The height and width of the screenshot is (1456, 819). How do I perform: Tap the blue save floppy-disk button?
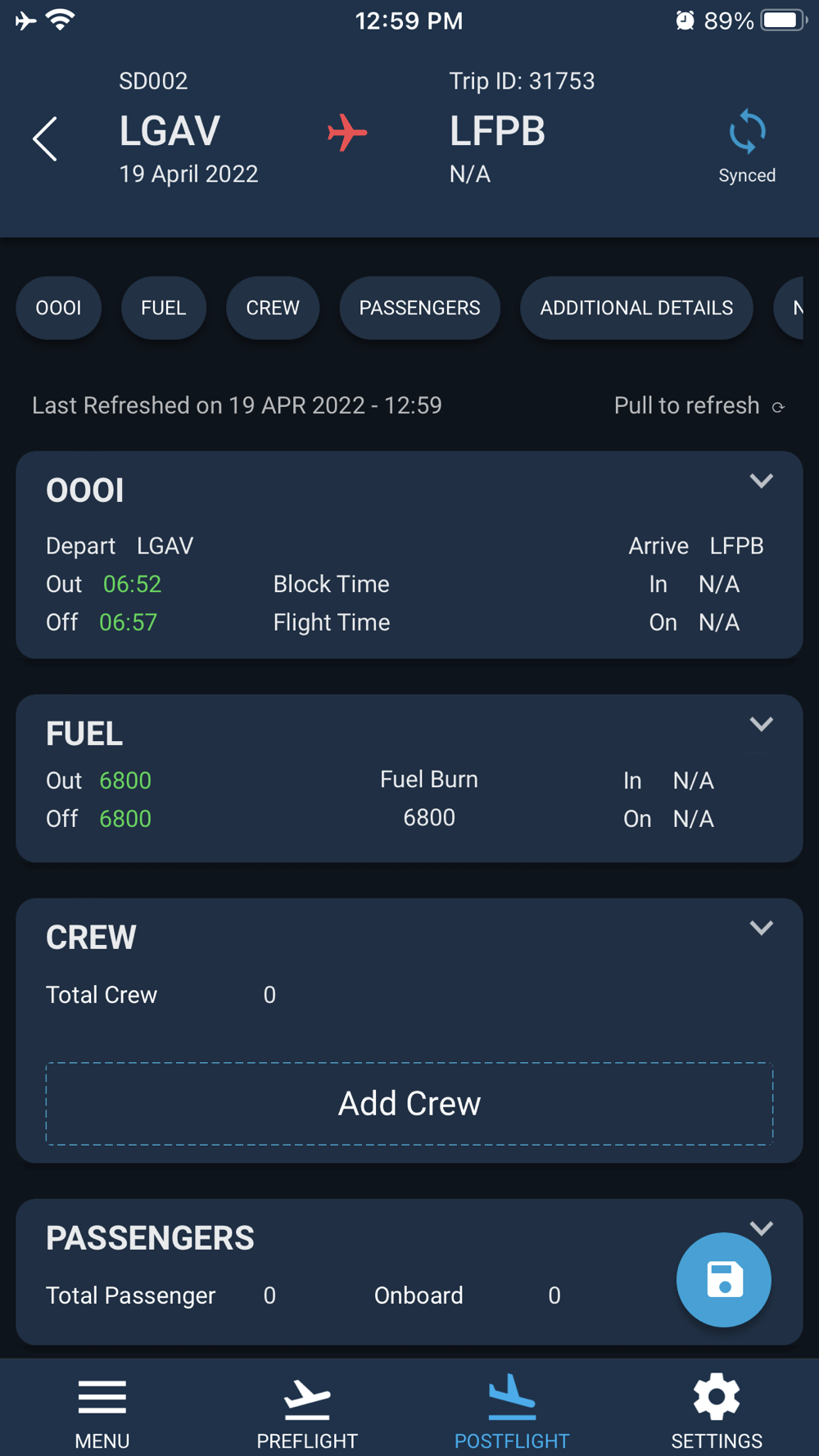724,1279
